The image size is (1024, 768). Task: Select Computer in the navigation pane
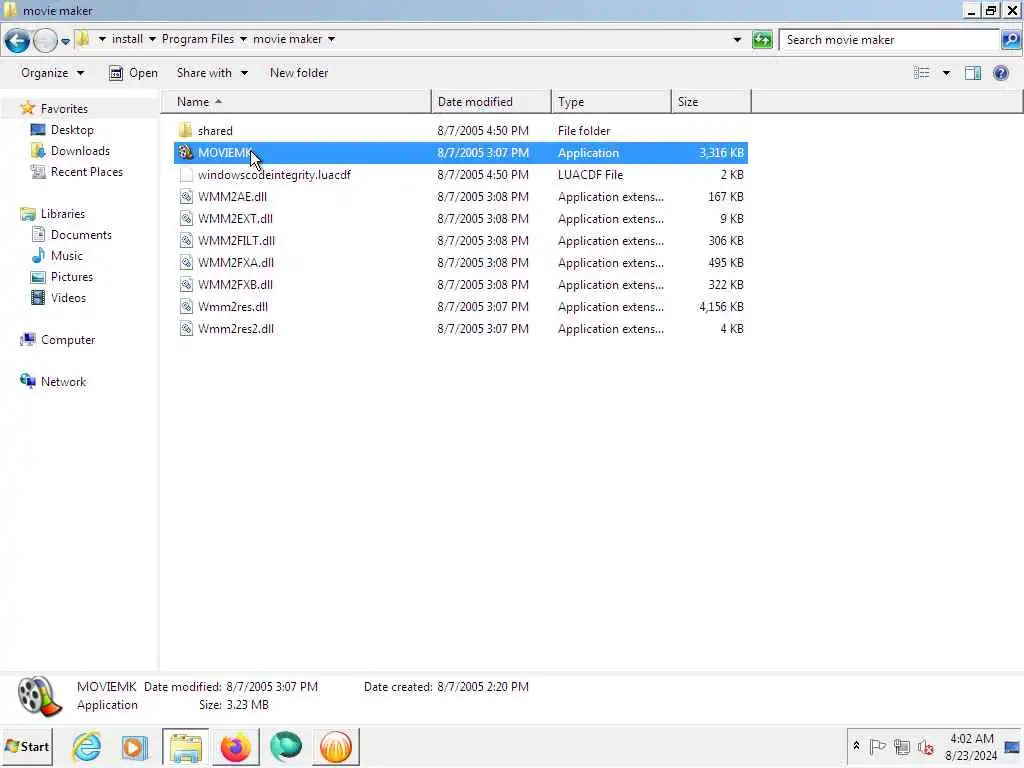coord(68,340)
